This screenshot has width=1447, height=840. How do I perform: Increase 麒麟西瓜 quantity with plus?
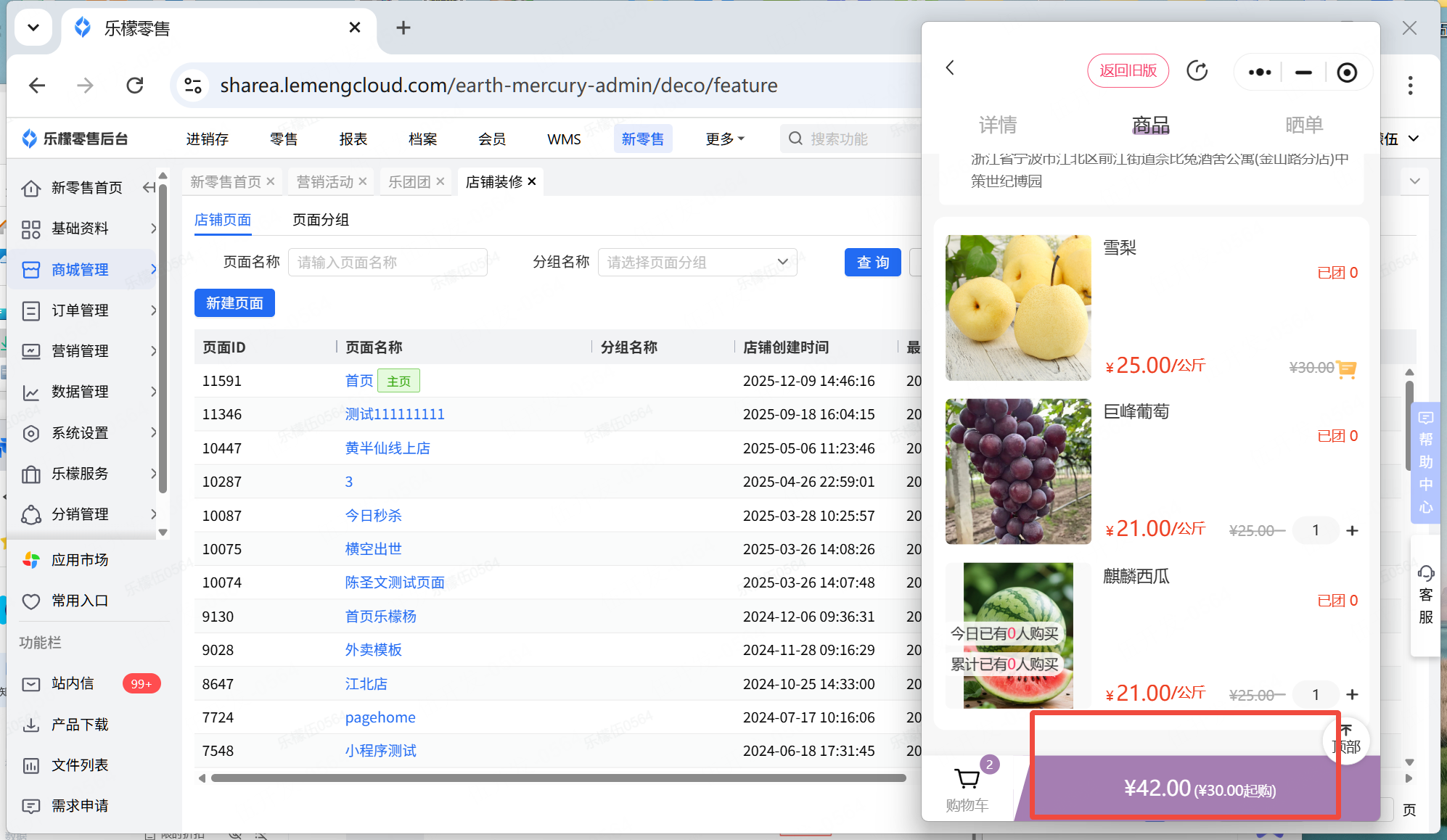click(x=1352, y=694)
